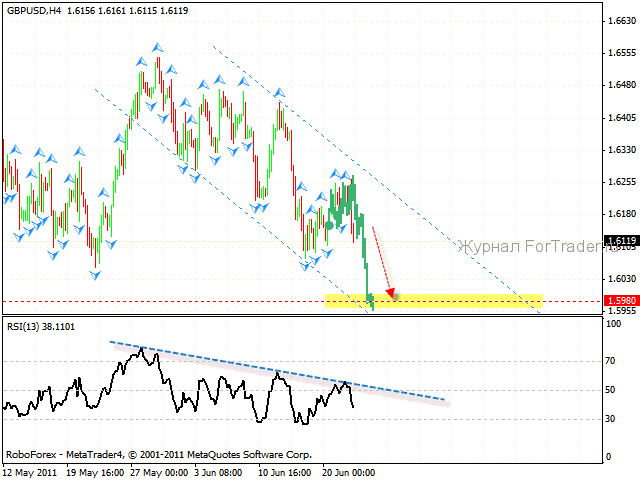Select the fractal arrow above the 10 Jun peak
The height and width of the screenshot is (480, 640).
click(x=280, y=93)
